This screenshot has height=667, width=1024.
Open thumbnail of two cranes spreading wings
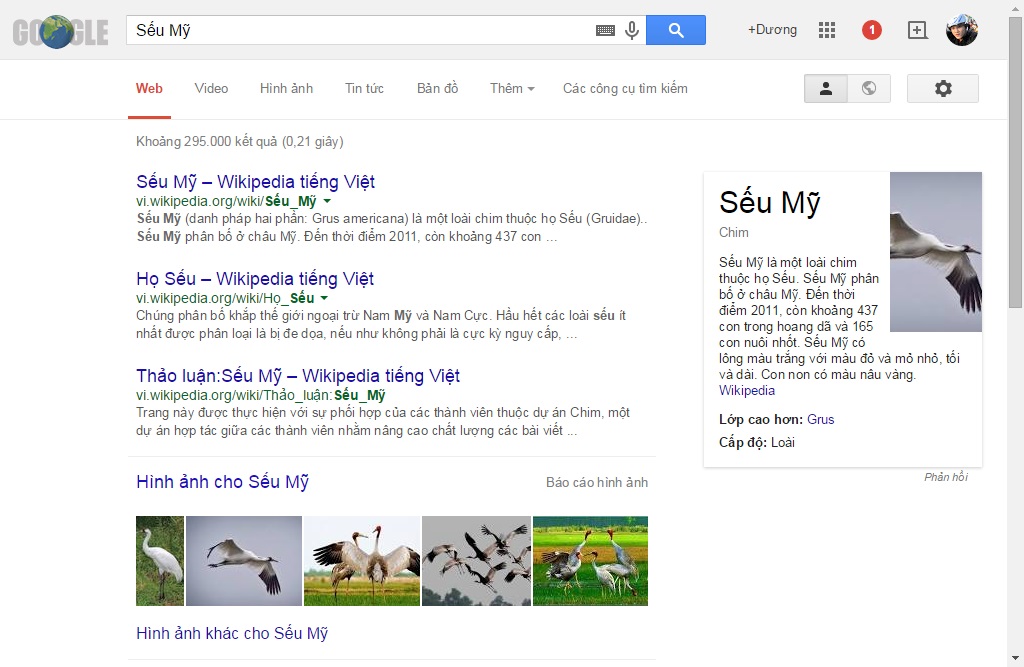(362, 561)
